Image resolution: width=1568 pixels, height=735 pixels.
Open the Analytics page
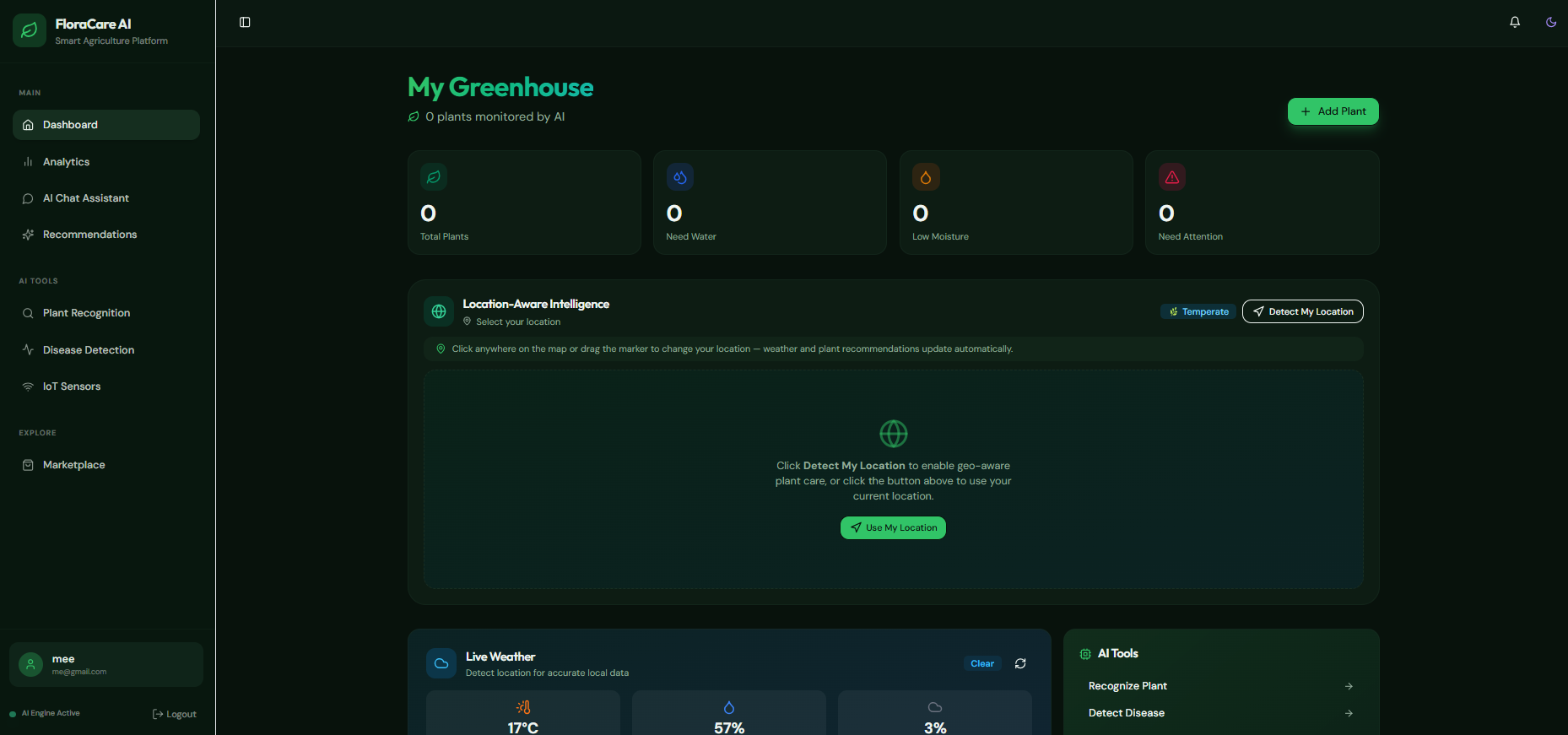coord(106,162)
